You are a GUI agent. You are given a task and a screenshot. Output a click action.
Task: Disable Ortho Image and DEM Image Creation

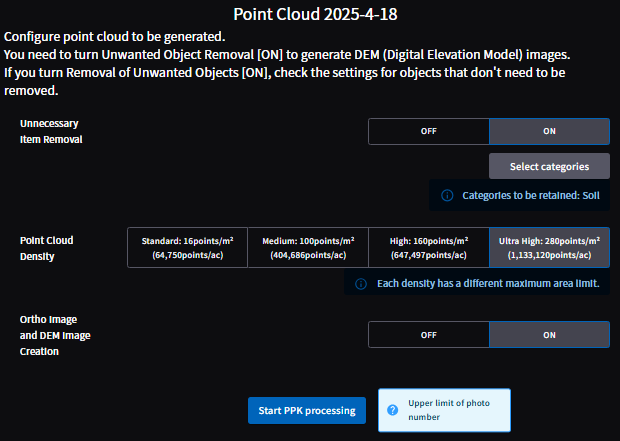tap(429, 335)
